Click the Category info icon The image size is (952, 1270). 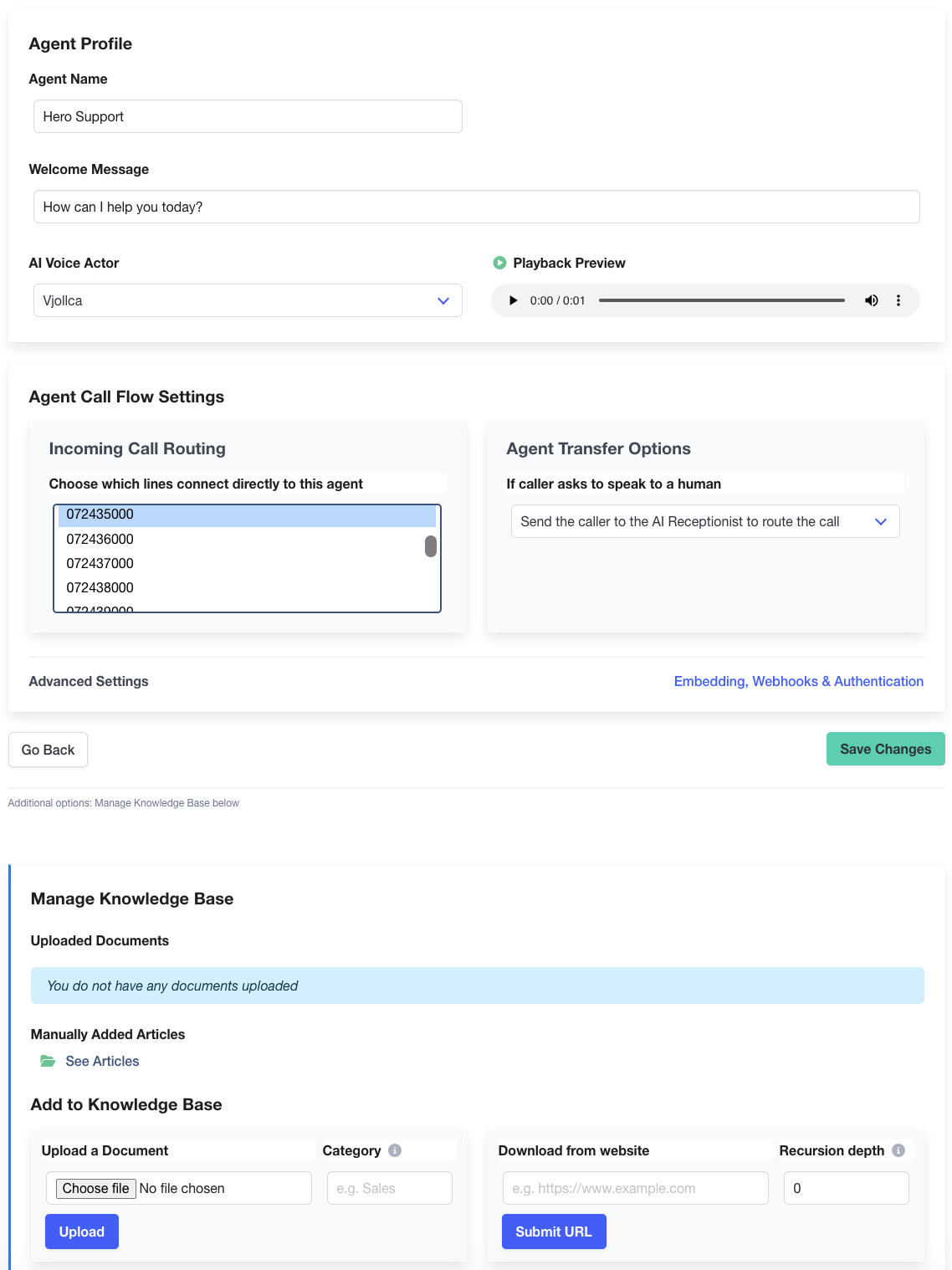[x=395, y=1150]
